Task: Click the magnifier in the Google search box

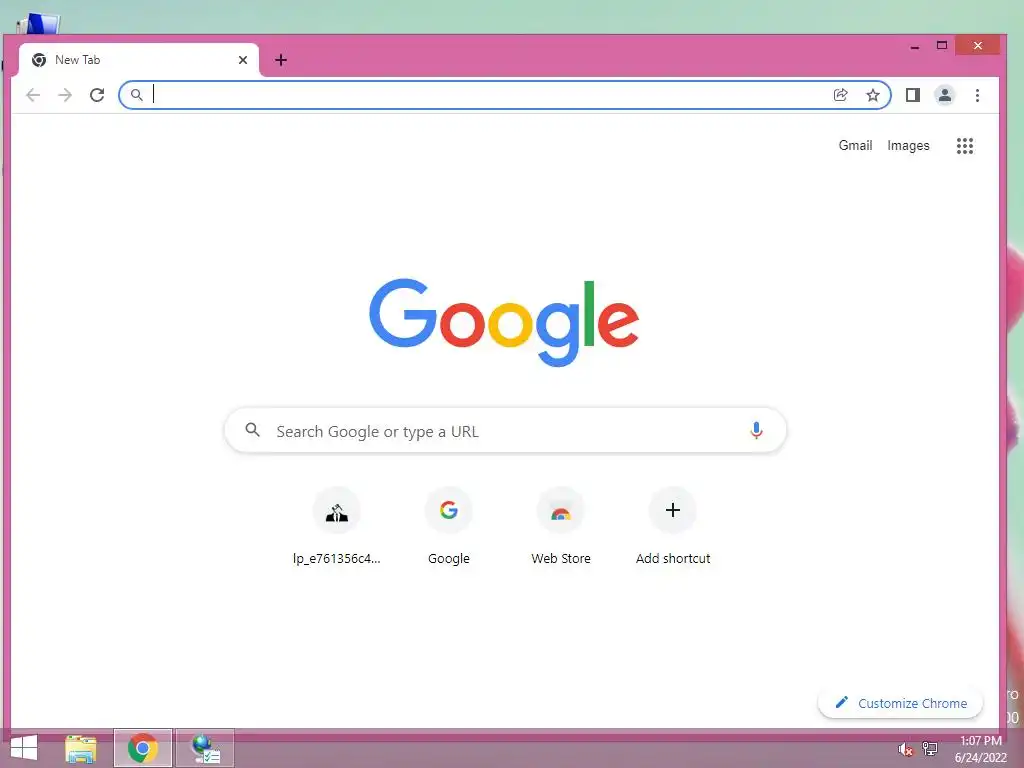Action: pyautogui.click(x=253, y=430)
